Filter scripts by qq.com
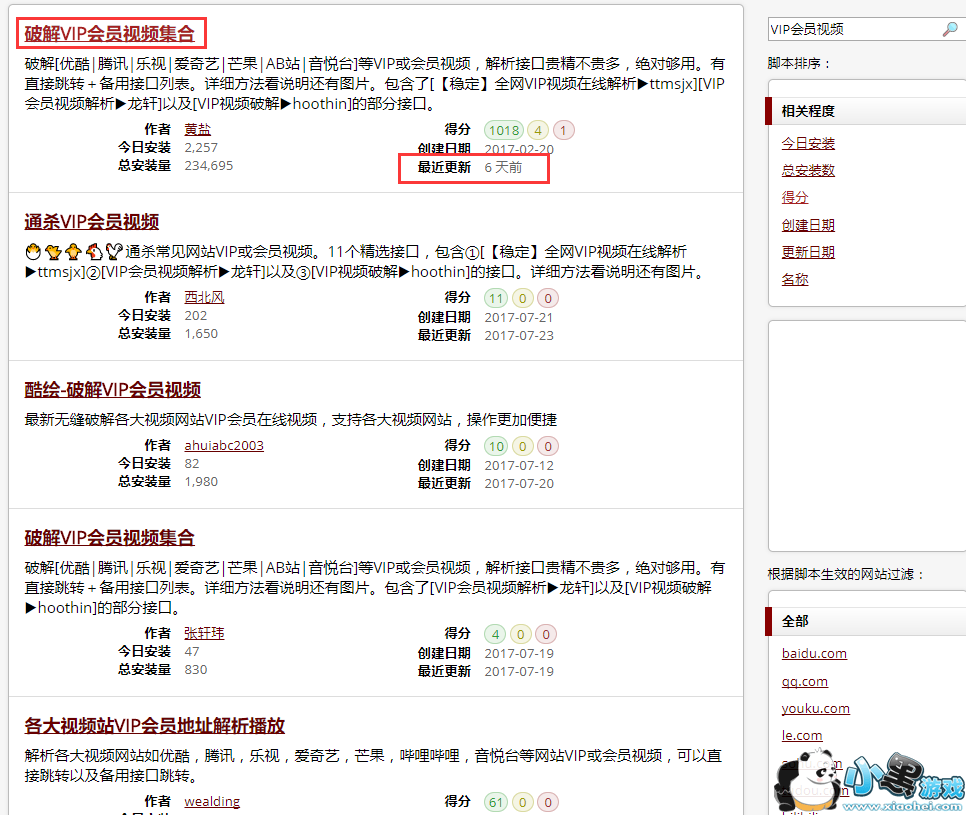Viewport: 966px width, 815px height. click(x=805, y=680)
